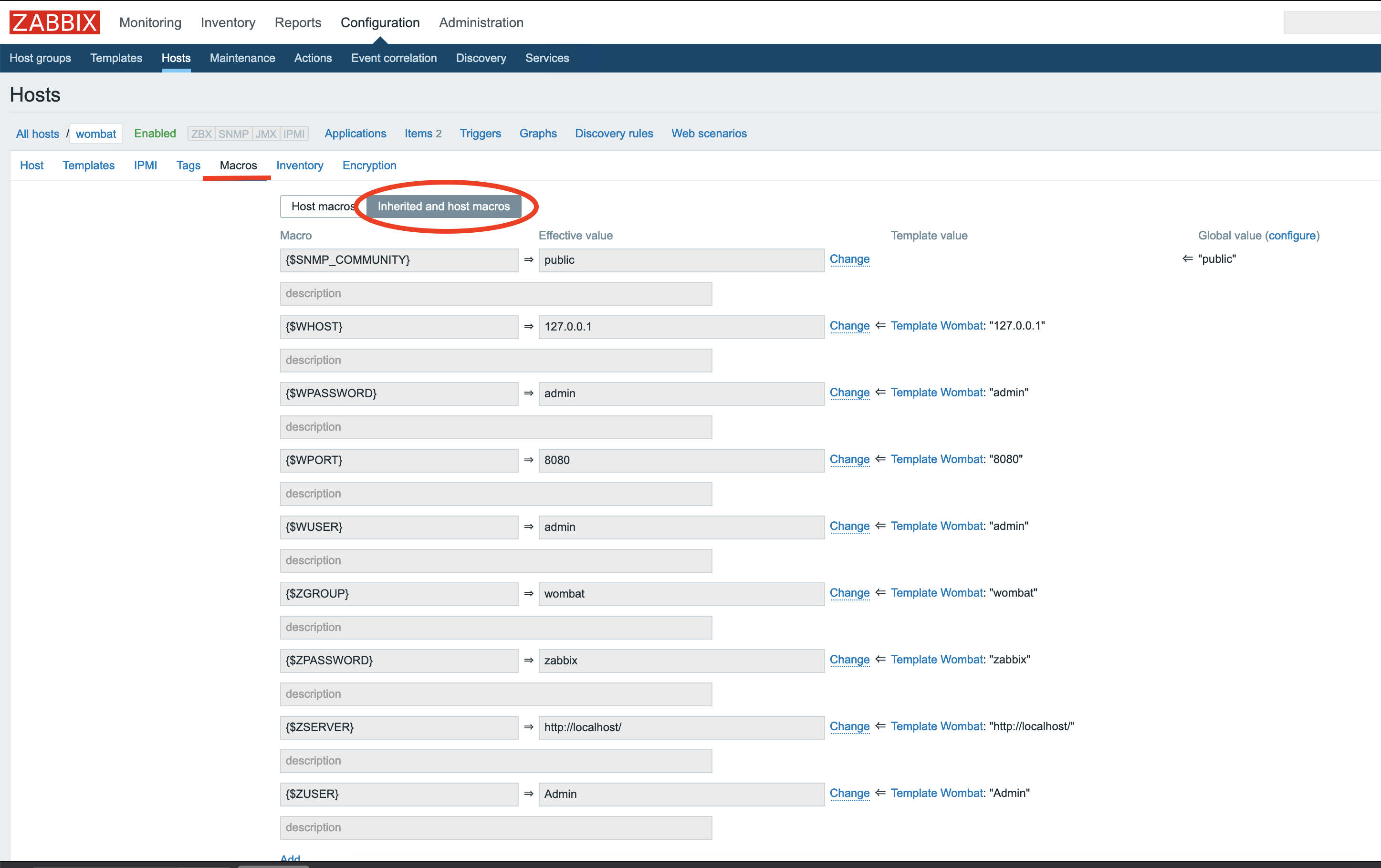The image size is (1381, 868).
Task: Open the Configuration menu
Action: pos(380,22)
